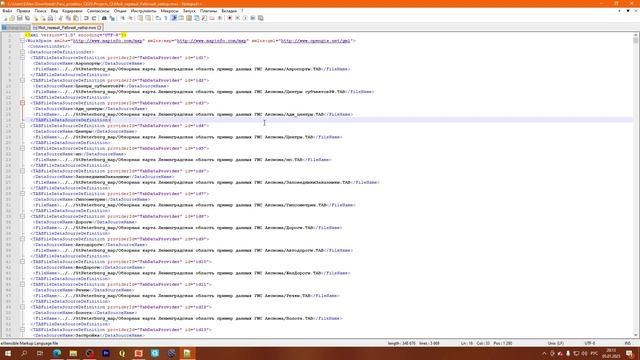Collapse the id="id5" definition fold
Screen dimensions: 640x360
coord(22,149)
